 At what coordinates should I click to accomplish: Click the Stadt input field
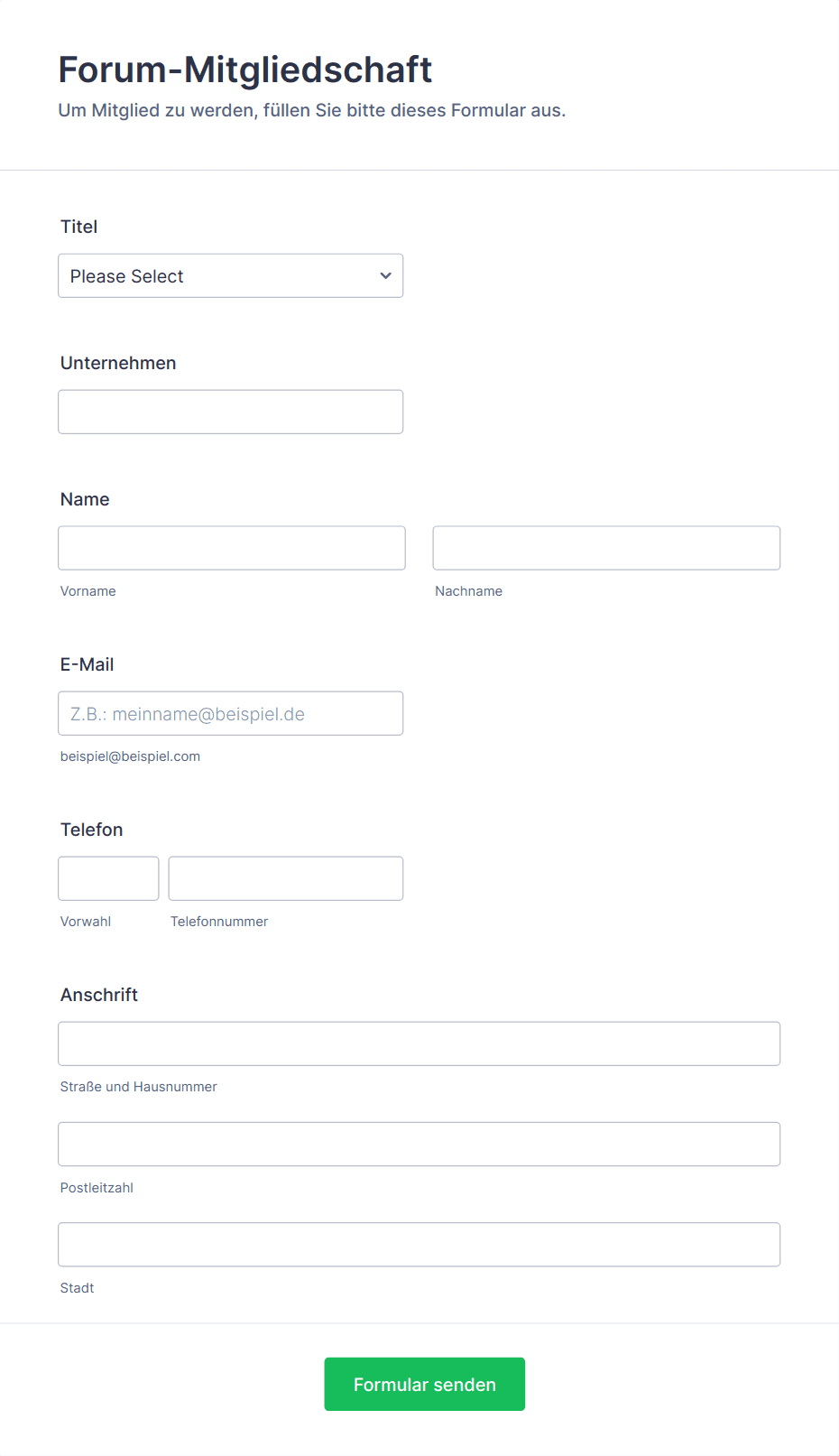tap(419, 1245)
